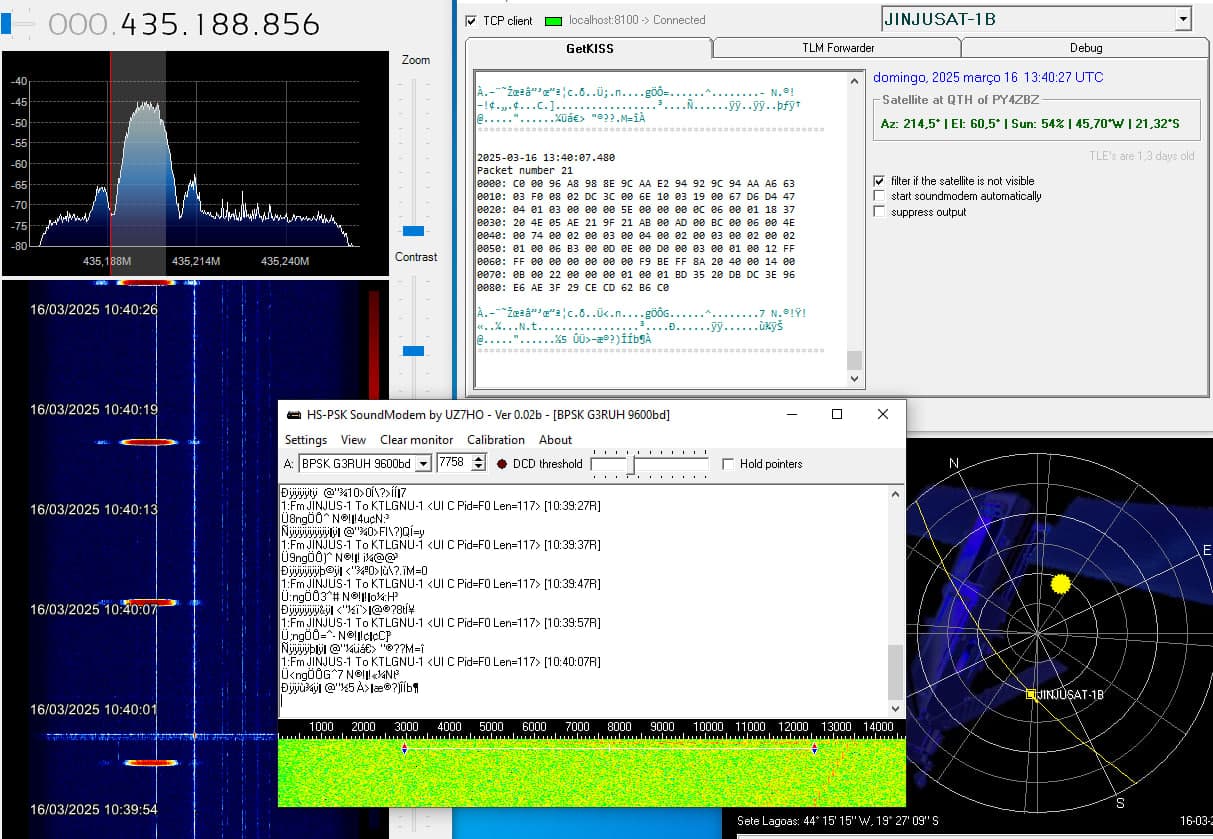Screen dimensions: 1213x839
Task: Click SoundModem title bar app icon
Action: click(x=294, y=415)
